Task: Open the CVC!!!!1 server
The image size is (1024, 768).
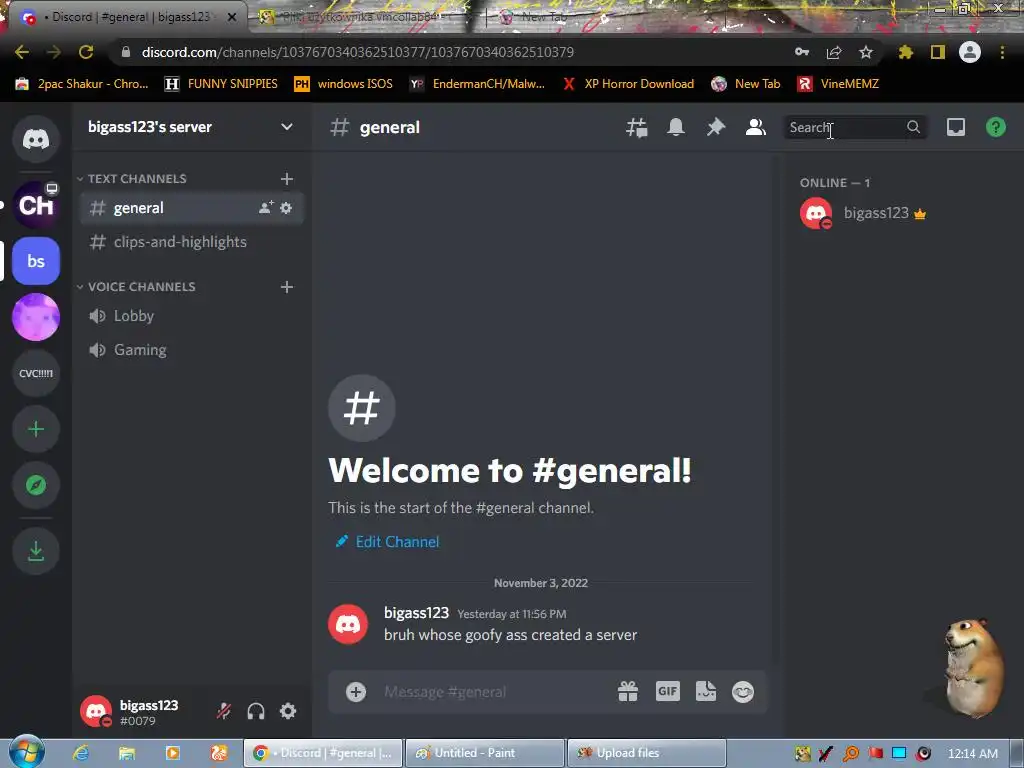Action: 36,373
